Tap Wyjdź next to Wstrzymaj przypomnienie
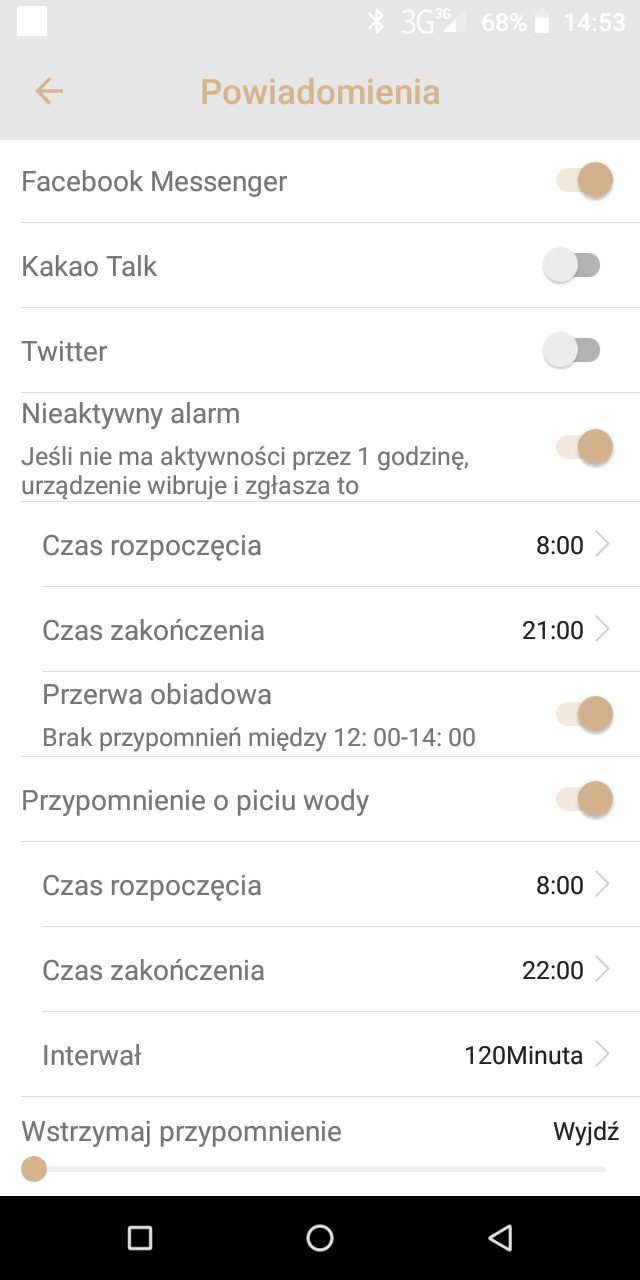This screenshot has height=1280, width=640. 586,1132
